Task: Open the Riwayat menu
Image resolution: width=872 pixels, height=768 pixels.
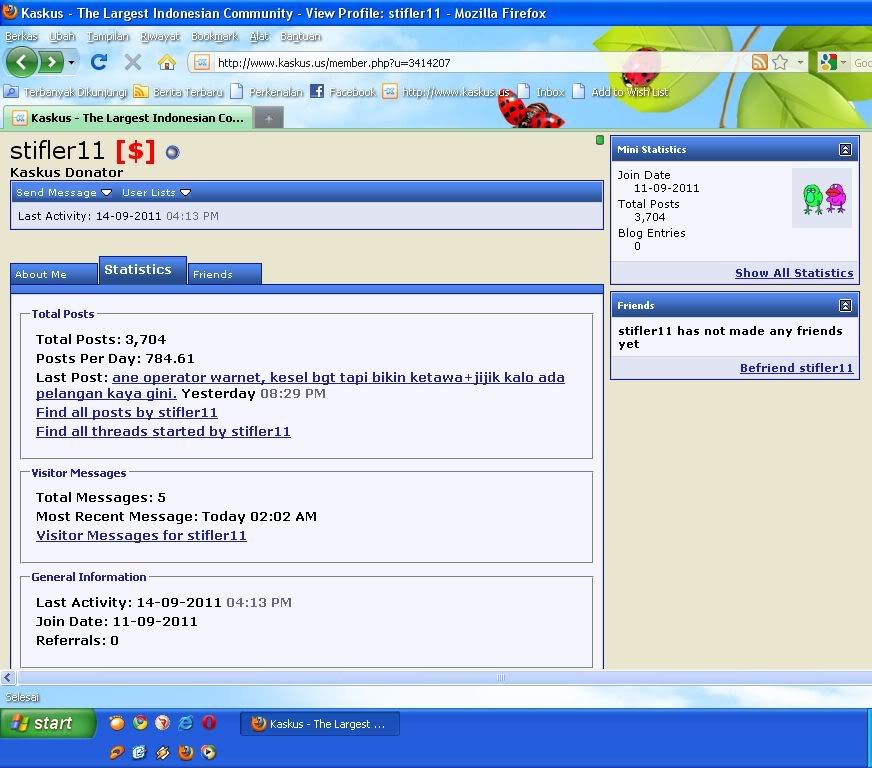Action: click(160, 36)
